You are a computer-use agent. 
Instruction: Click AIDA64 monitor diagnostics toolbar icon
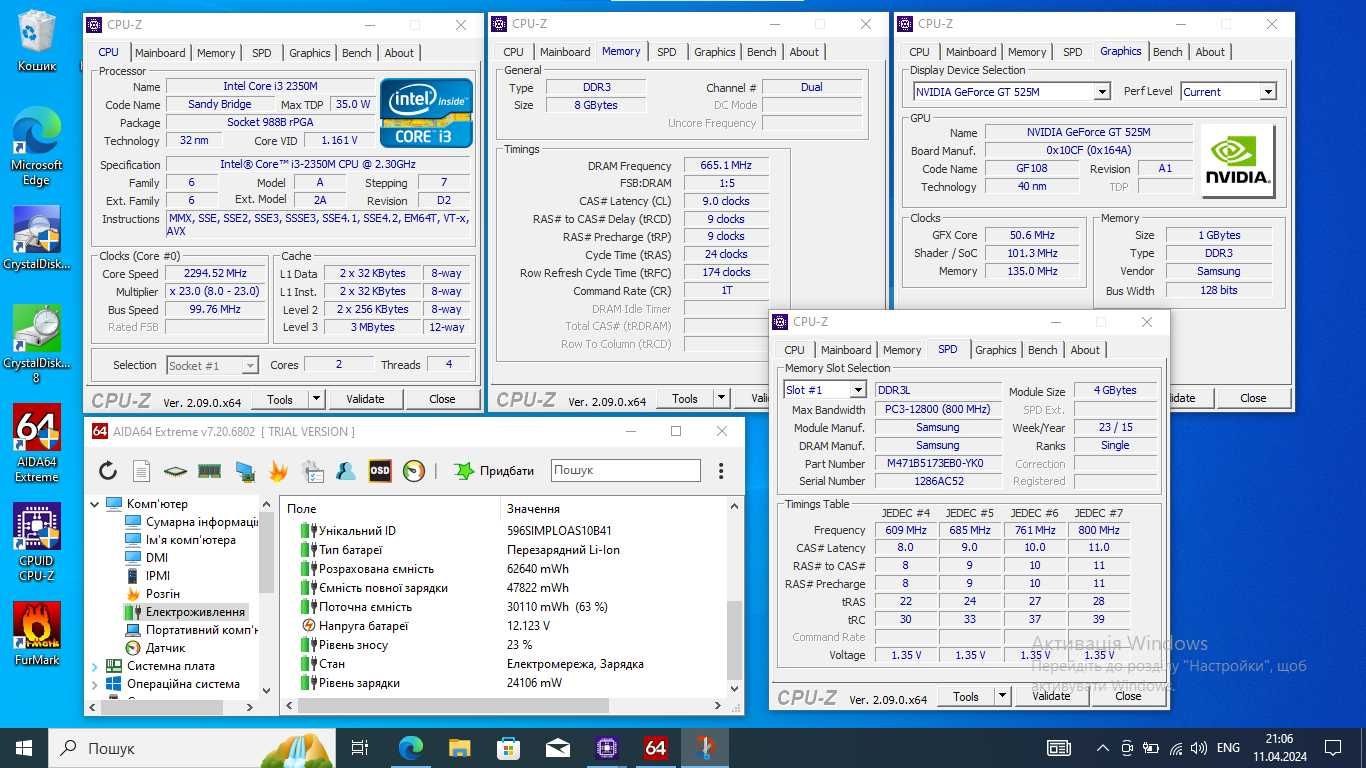tap(244, 471)
